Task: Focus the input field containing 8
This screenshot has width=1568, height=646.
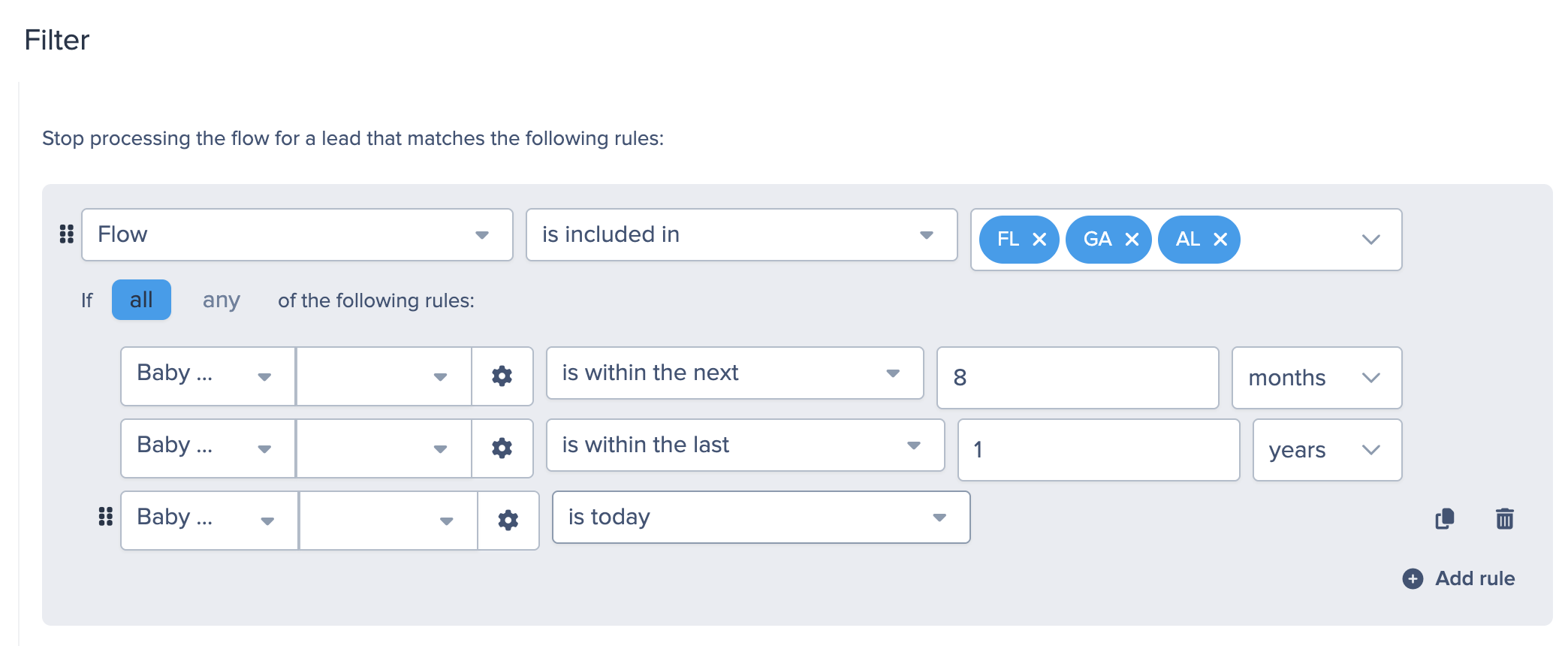Action: pos(1078,378)
